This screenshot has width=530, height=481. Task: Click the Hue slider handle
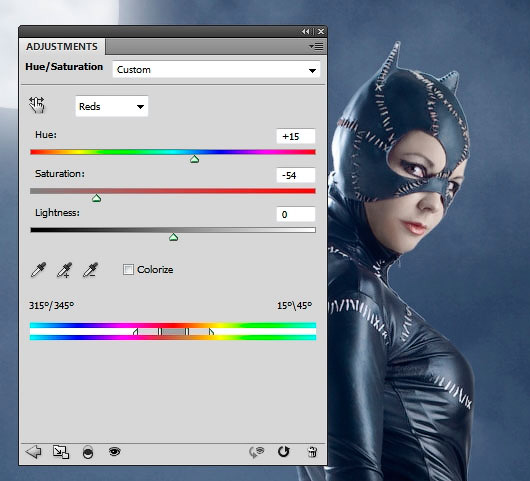point(194,159)
